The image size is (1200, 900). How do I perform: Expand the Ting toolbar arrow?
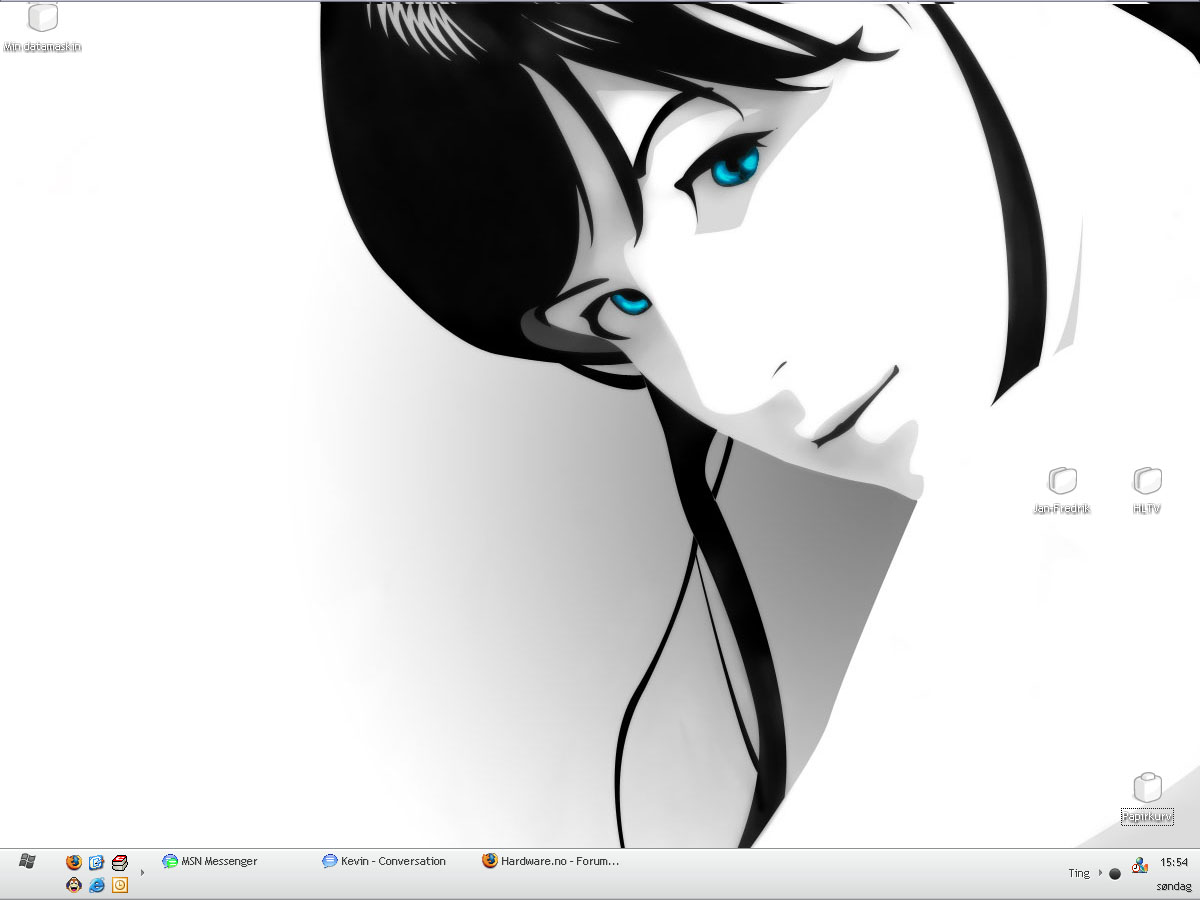click(1100, 873)
